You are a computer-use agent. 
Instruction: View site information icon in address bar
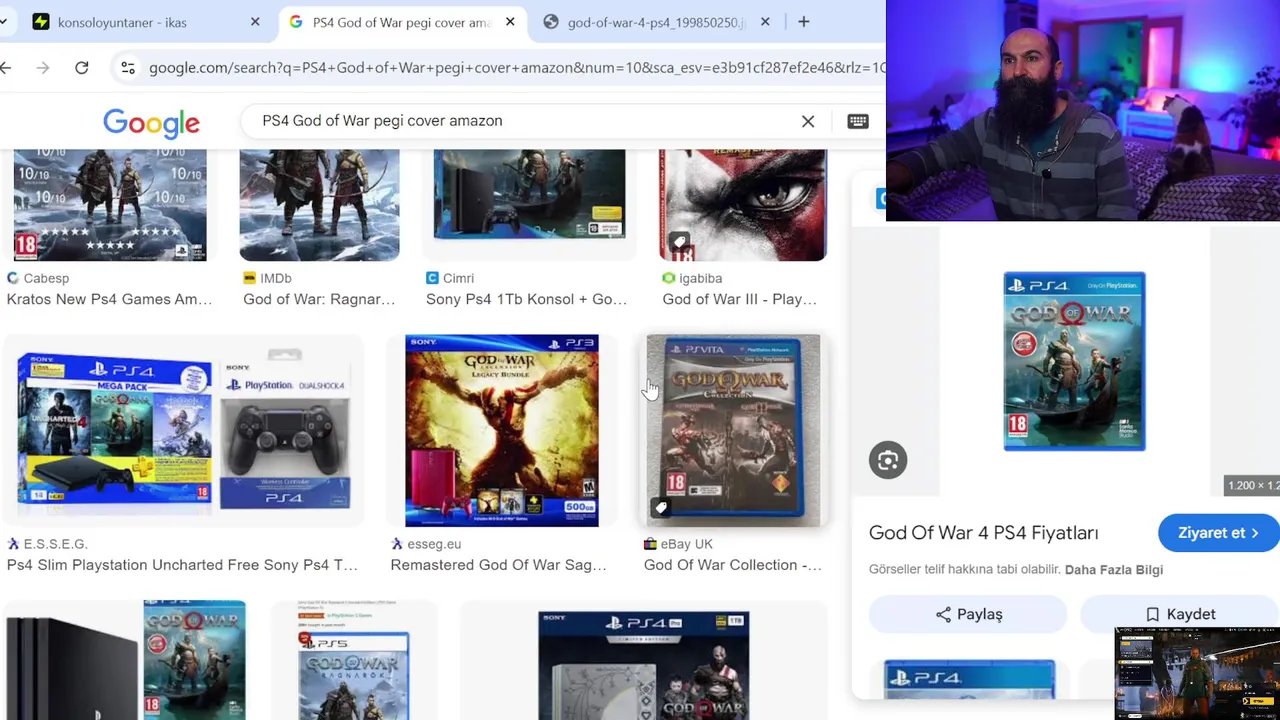[x=128, y=68]
